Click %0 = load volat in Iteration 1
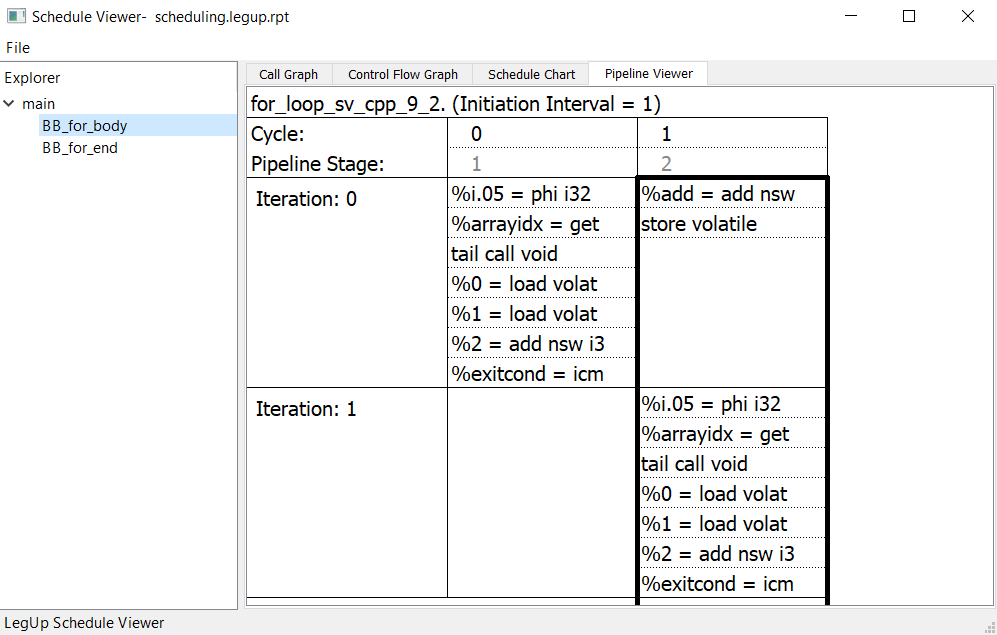 pos(732,493)
